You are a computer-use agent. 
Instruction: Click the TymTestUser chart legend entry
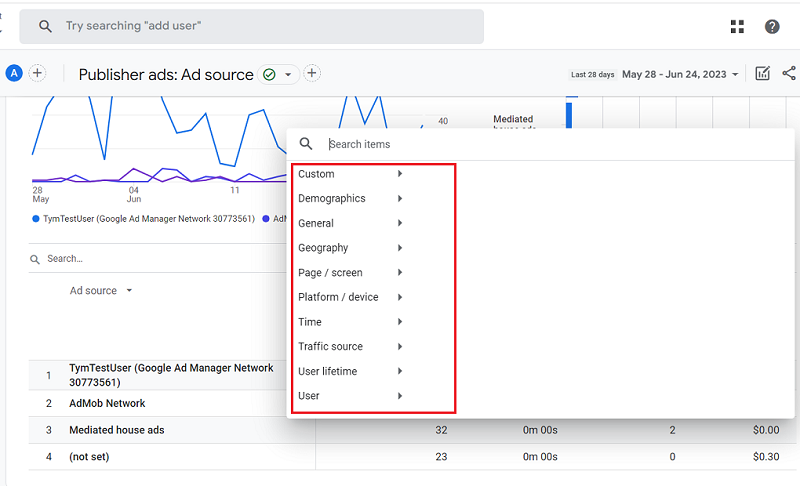pyautogui.click(x=143, y=219)
